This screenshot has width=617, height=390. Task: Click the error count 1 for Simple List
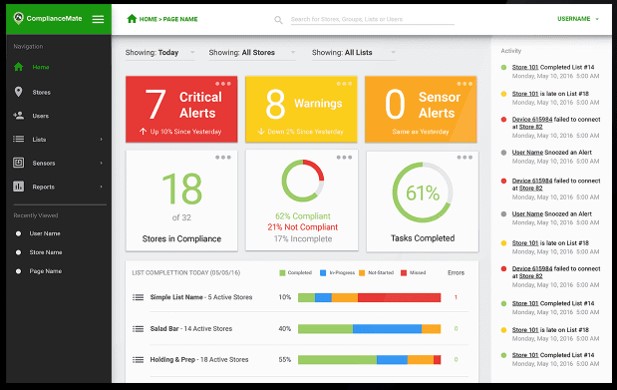point(456,297)
